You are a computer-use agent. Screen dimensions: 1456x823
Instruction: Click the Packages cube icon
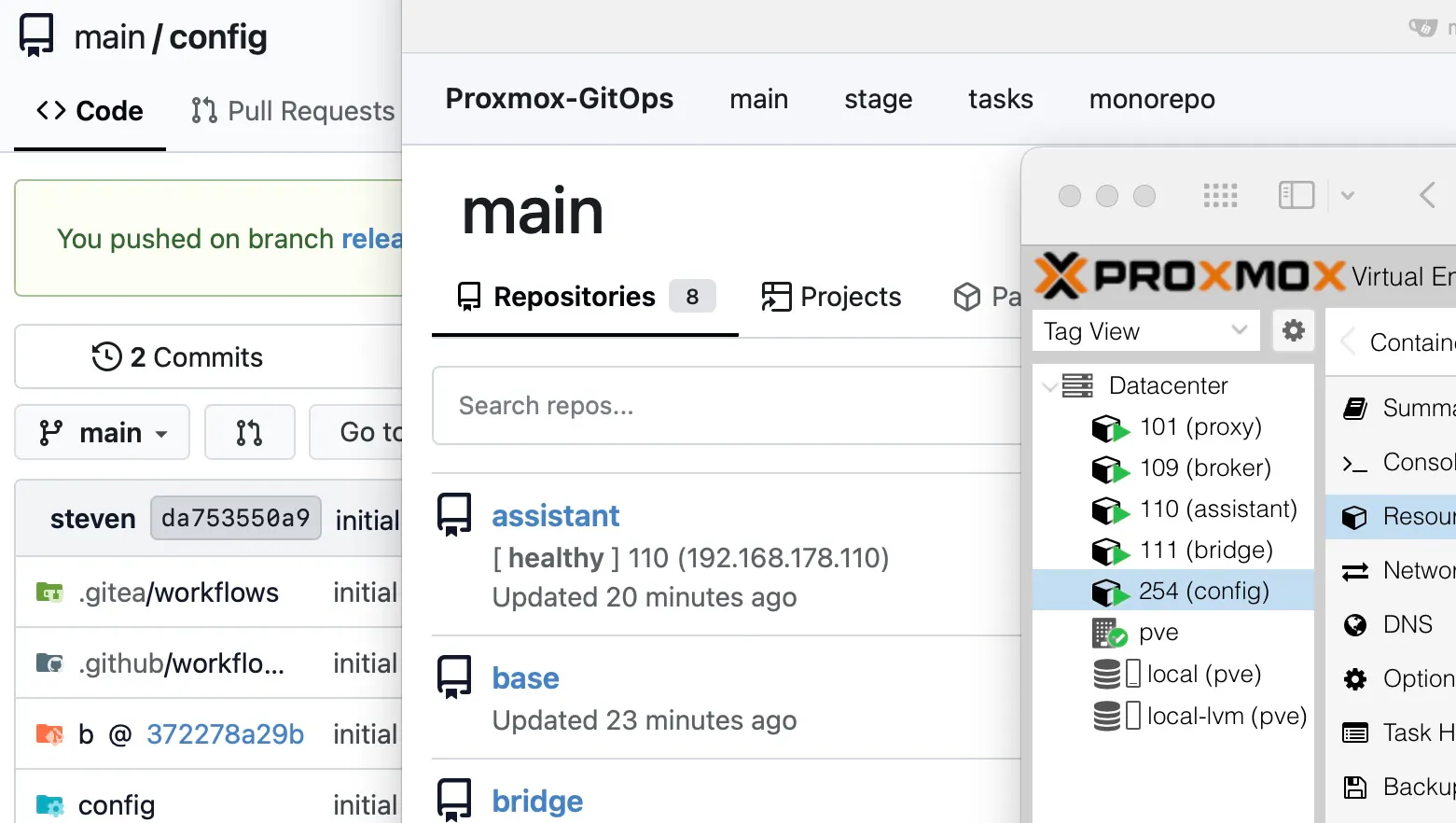pyautogui.click(x=967, y=297)
